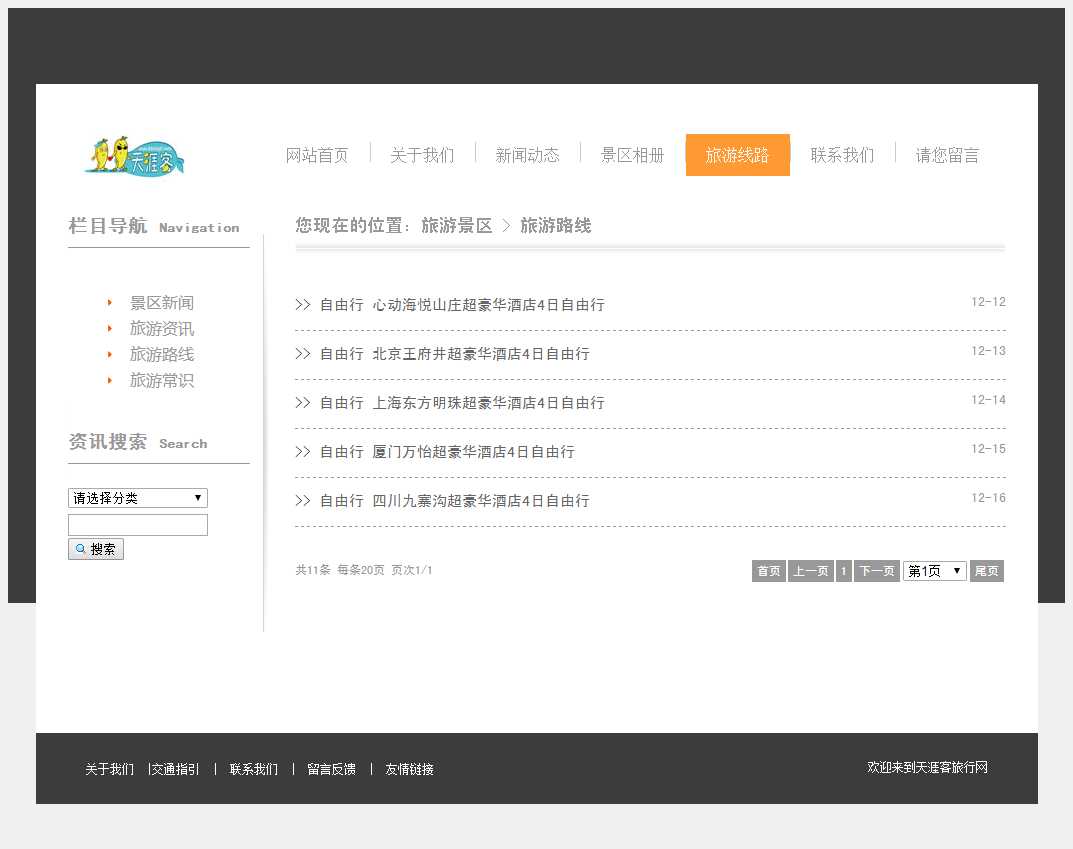The image size is (1073, 849).
Task: Open the 网站首页 navigation tab
Action: pyautogui.click(x=317, y=155)
